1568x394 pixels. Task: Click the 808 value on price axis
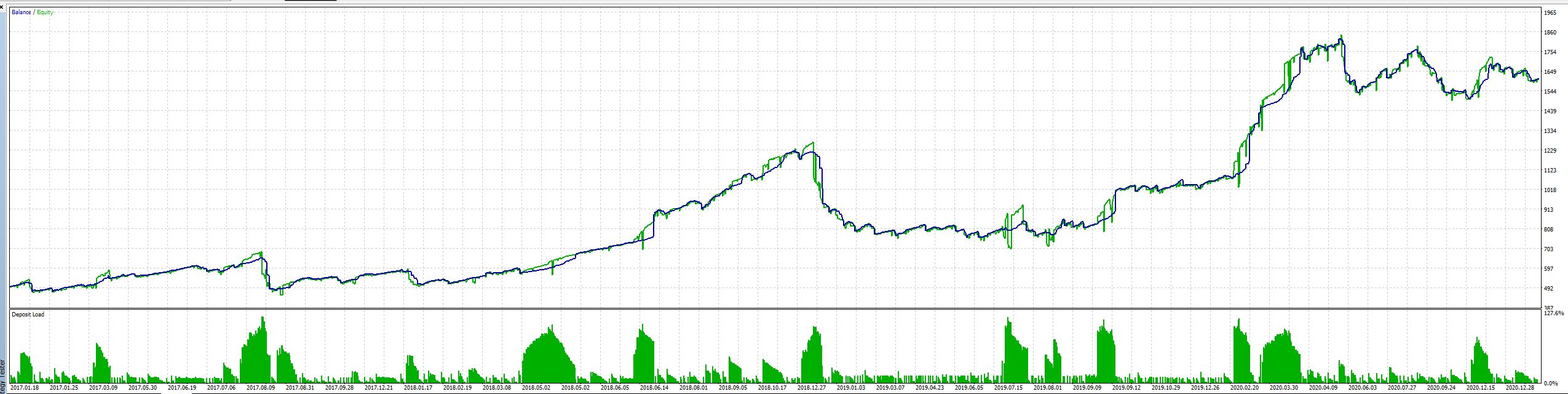[x=1549, y=230]
